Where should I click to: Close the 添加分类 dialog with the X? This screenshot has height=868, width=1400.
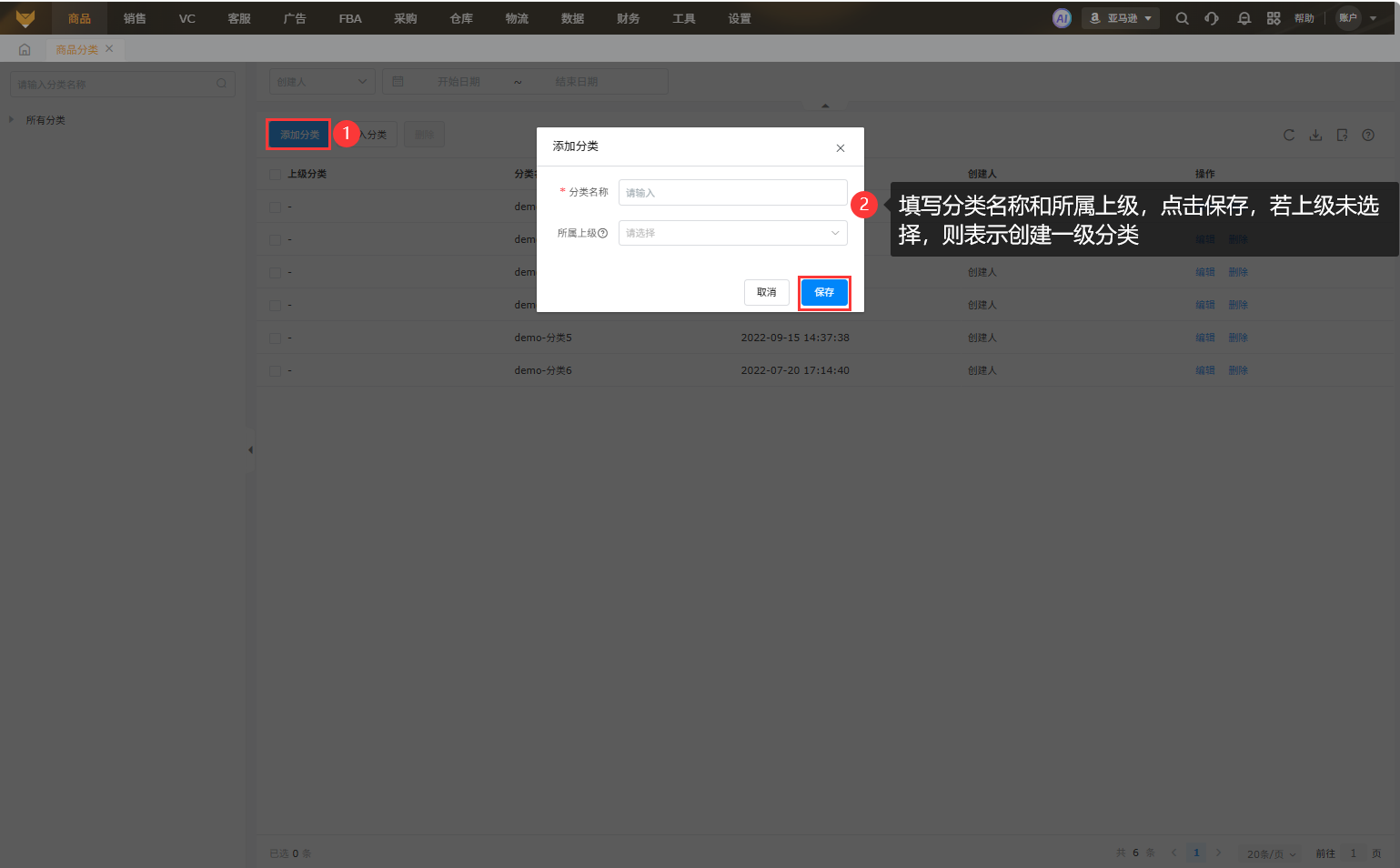841,147
